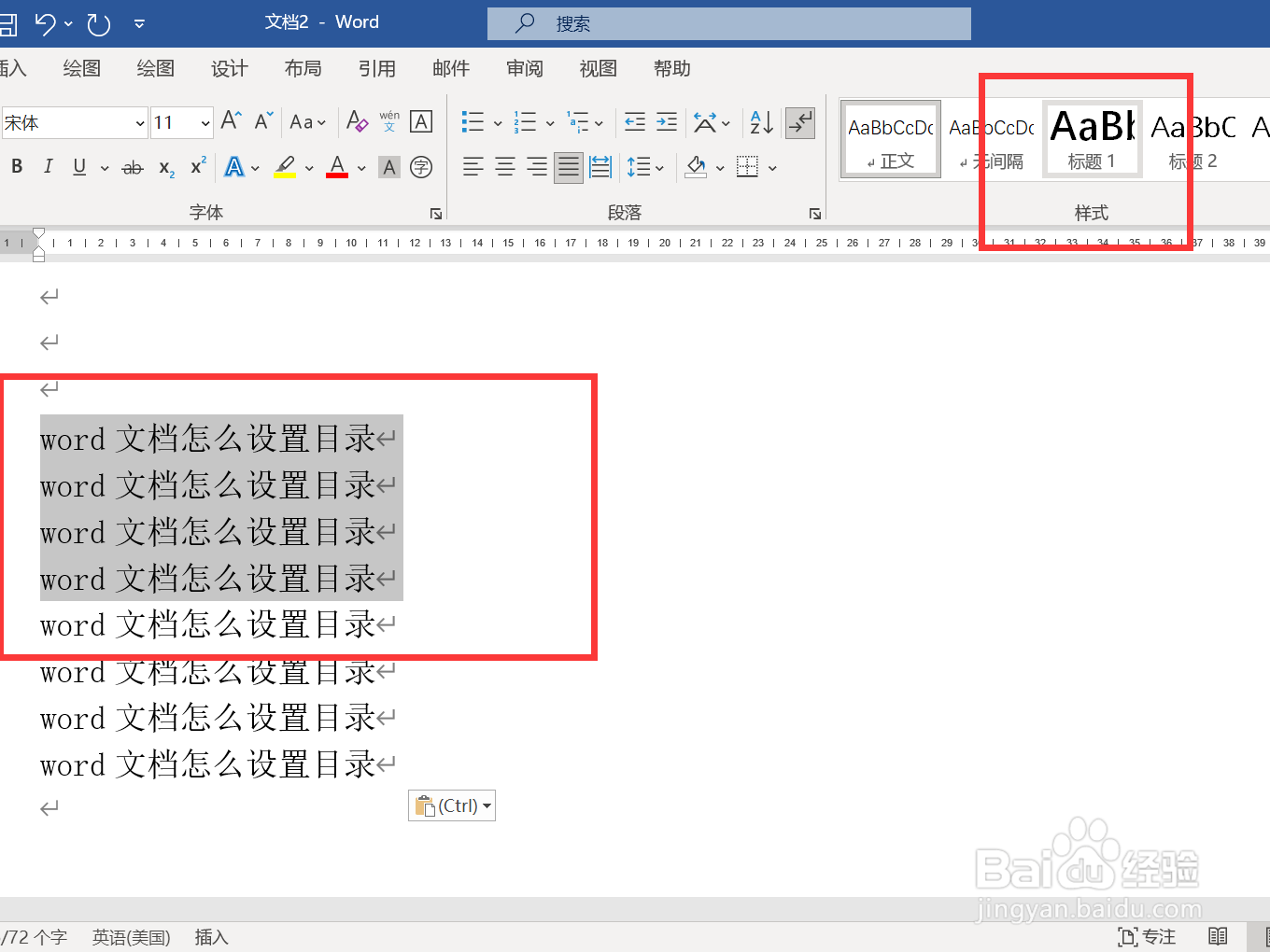Increase font size with grow font icon
The height and width of the screenshot is (952, 1270).
[231, 120]
